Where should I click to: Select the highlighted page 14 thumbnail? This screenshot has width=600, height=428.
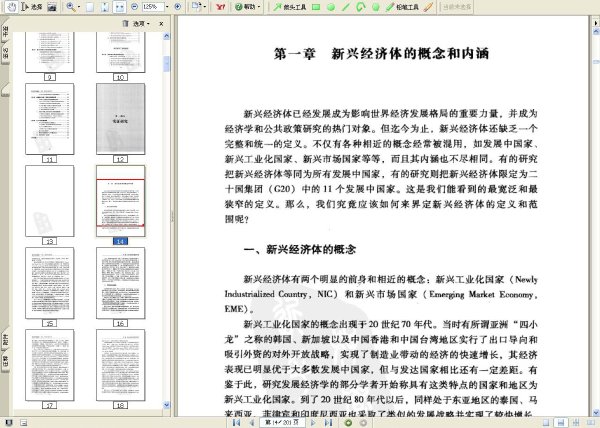click(121, 201)
